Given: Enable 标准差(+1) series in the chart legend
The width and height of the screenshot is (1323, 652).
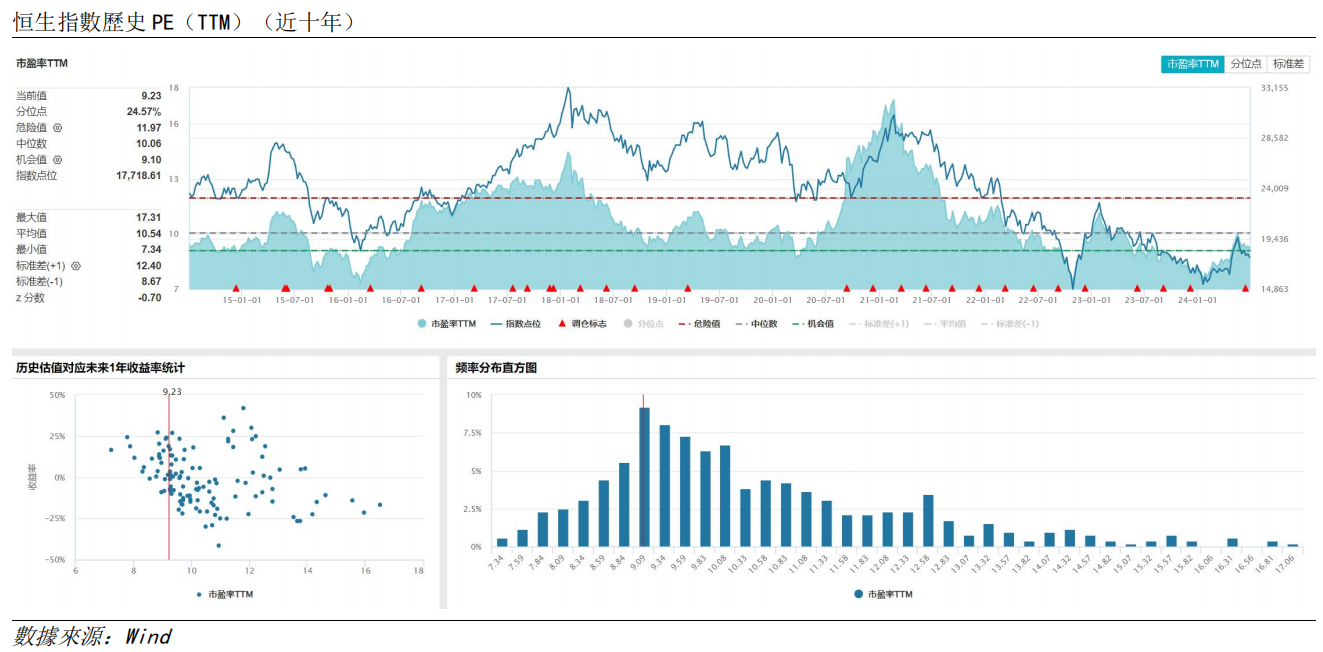Looking at the screenshot, I should click(x=878, y=324).
